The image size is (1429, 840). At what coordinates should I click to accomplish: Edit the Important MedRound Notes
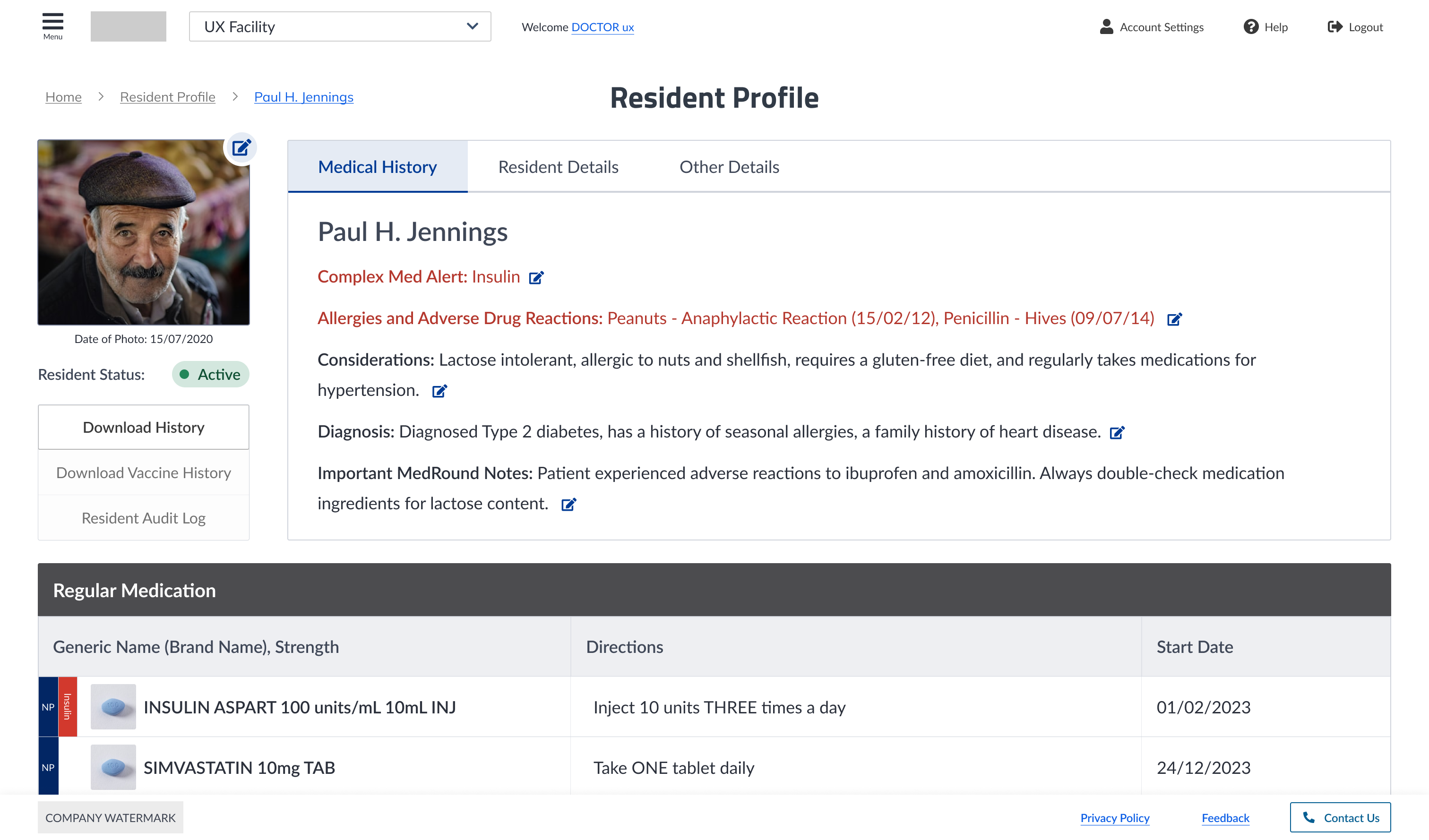[x=569, y=504]
